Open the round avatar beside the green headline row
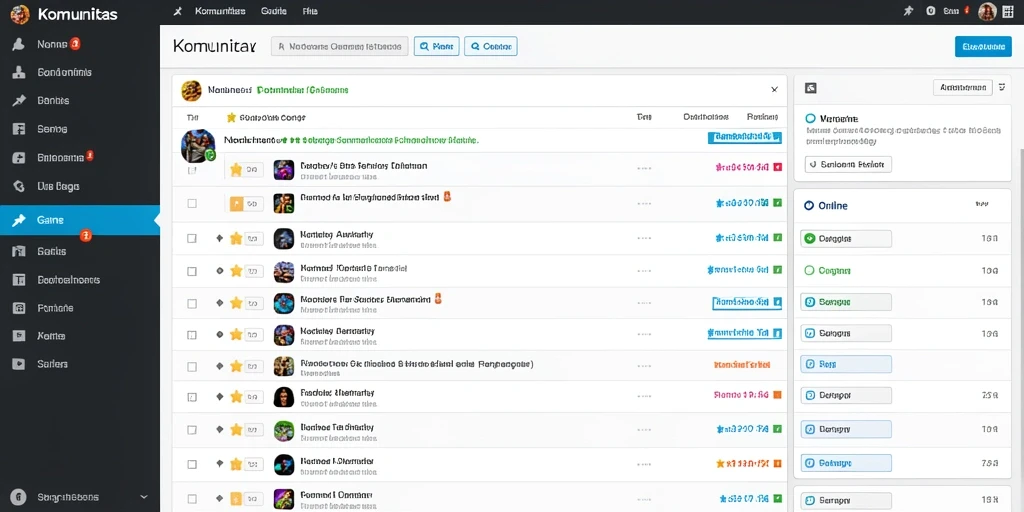The image size is (1024, 512). coord(198,145)
